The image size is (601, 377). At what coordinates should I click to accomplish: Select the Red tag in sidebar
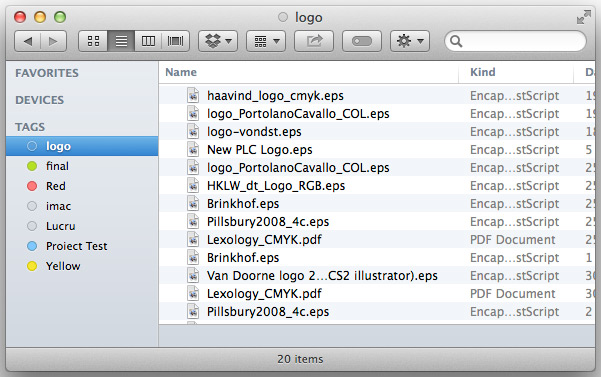[x=82, y=186]
